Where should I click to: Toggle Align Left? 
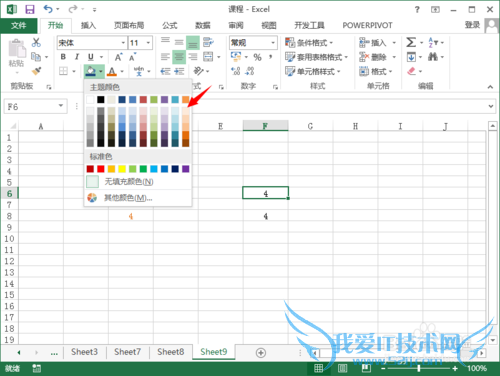click(165, 57)
